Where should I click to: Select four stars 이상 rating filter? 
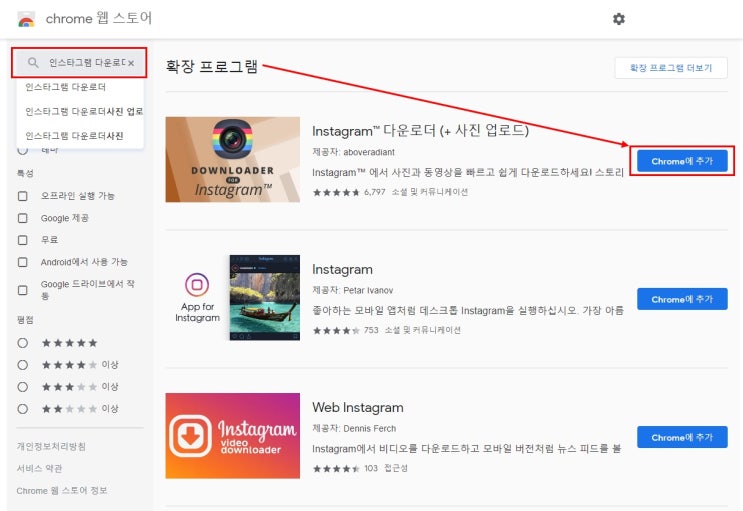(x=22, y=365)
